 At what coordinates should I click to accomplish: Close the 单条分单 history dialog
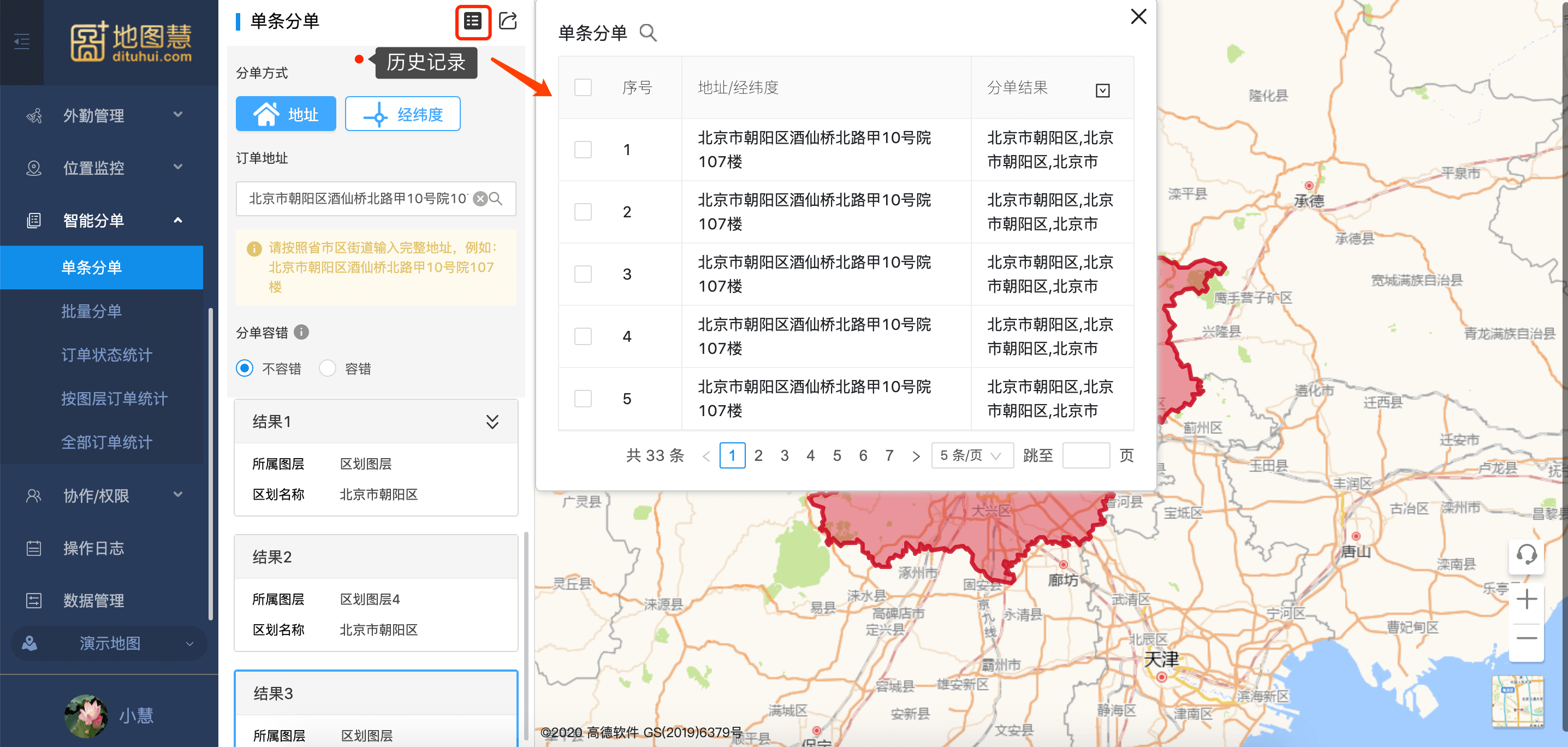[1138, 16]
